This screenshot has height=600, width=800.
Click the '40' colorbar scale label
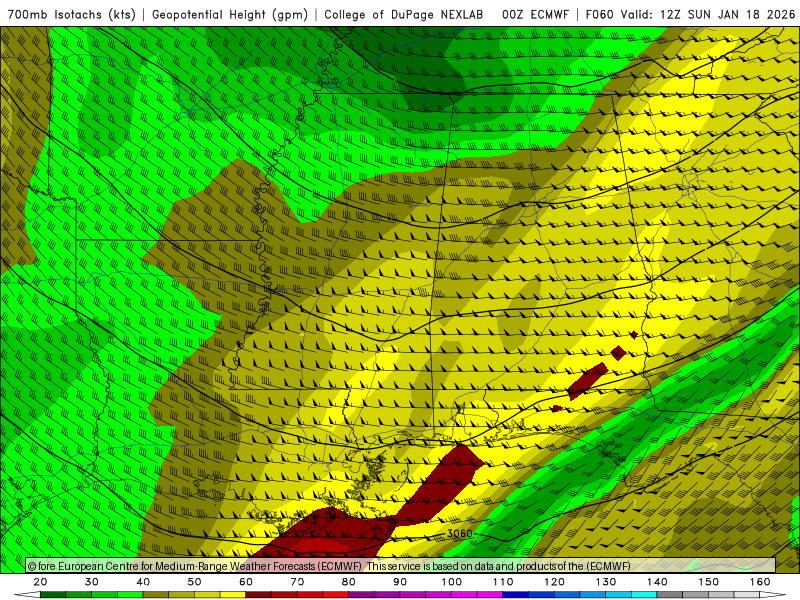pyautogui.click(x=143, y=582)
